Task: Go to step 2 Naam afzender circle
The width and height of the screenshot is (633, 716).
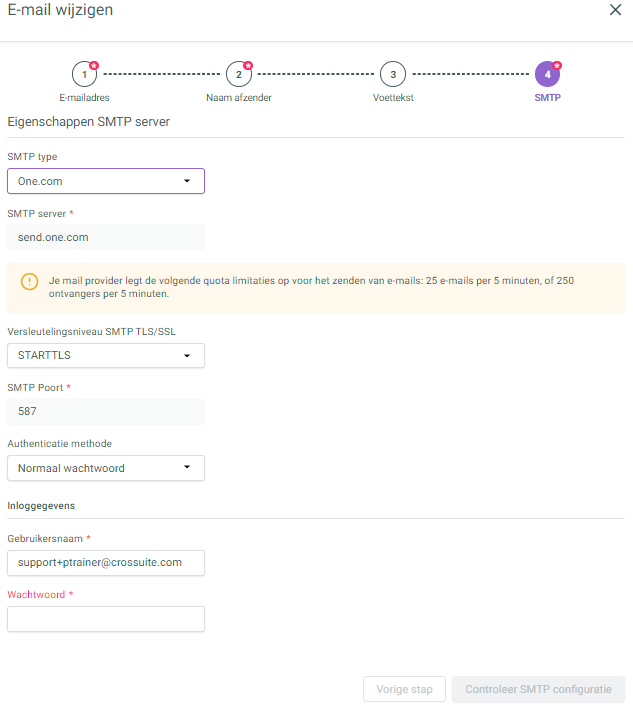Action: [239, 74]
